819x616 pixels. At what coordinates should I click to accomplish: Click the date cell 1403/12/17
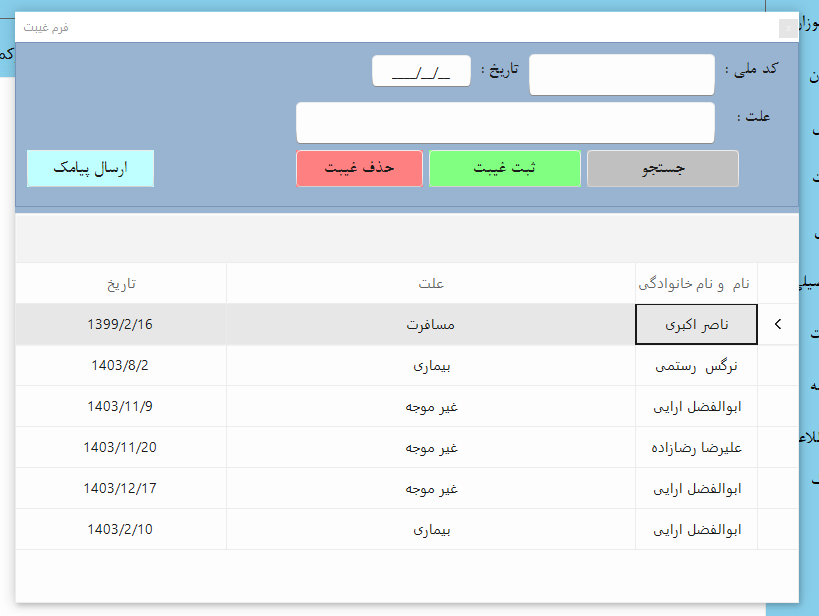[x=121, y=489]
